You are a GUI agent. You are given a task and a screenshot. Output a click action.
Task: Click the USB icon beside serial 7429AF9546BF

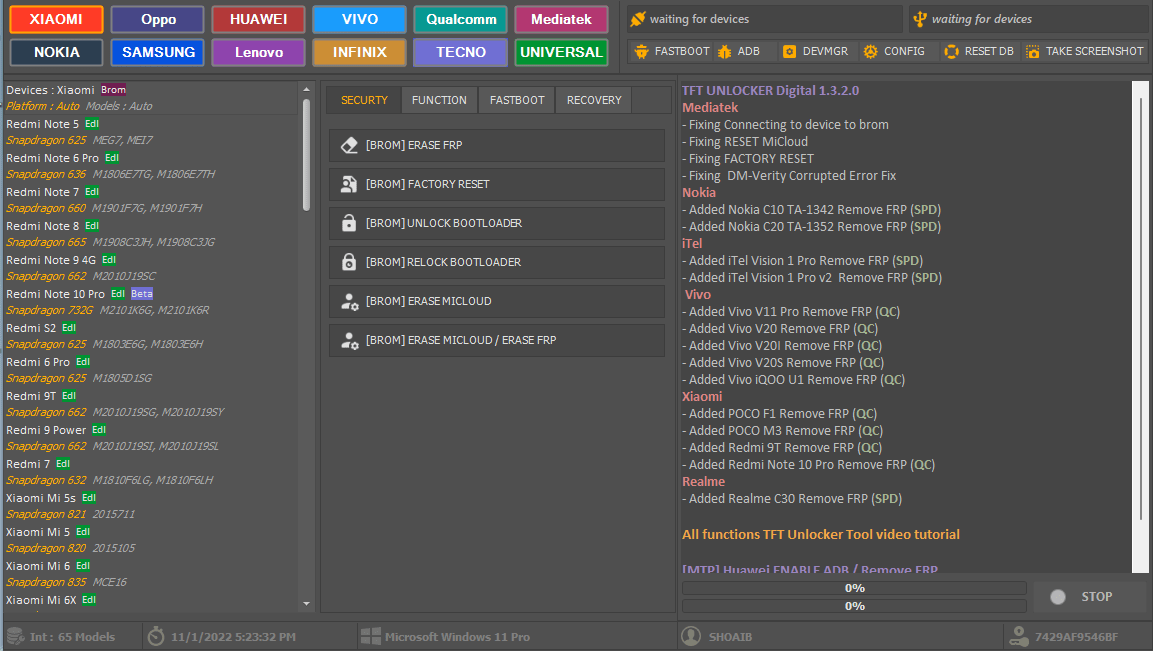coord(1021,636)
